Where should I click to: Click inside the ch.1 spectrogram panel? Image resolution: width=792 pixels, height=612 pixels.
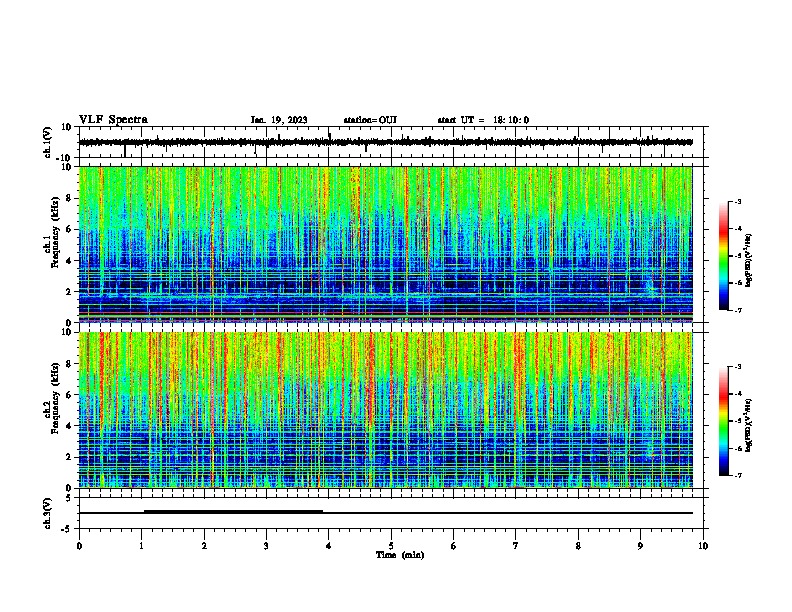386,244
